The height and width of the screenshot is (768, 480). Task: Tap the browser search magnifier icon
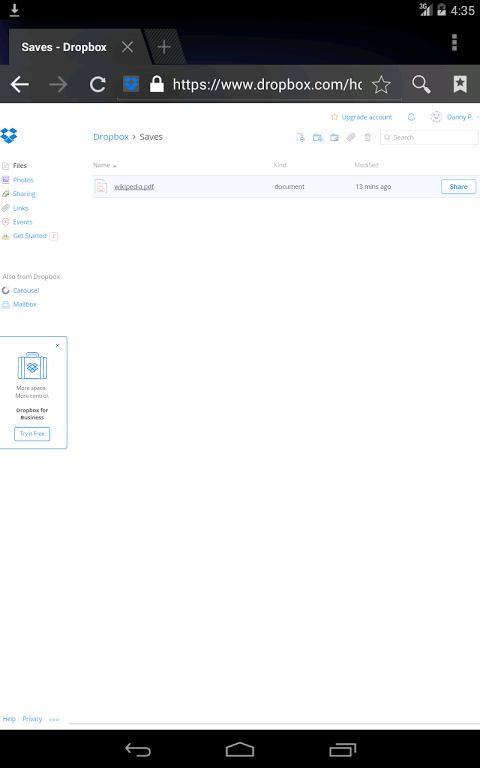[x=421, y=84]
